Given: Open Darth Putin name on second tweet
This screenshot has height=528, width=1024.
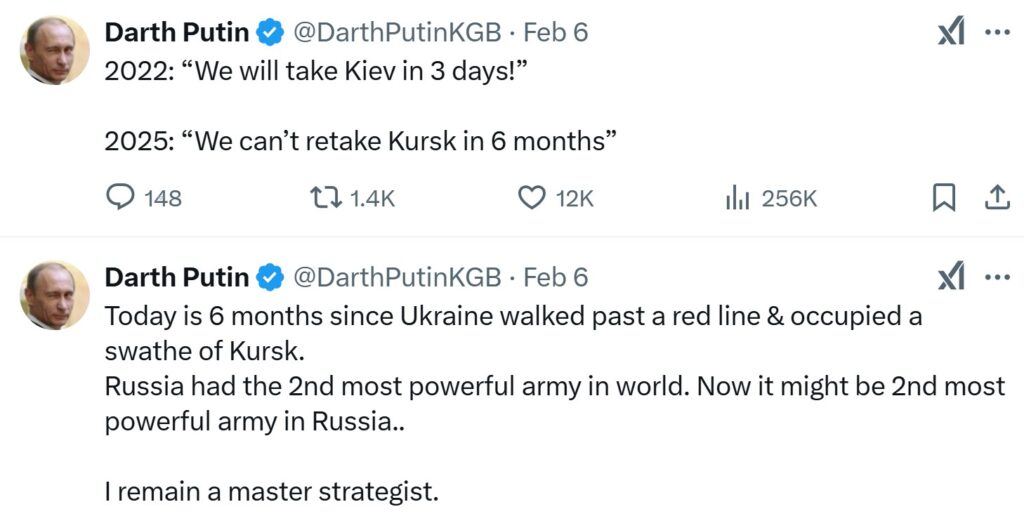Looking at the screenshot, I should pyautogui.click(x=176, y=277).
